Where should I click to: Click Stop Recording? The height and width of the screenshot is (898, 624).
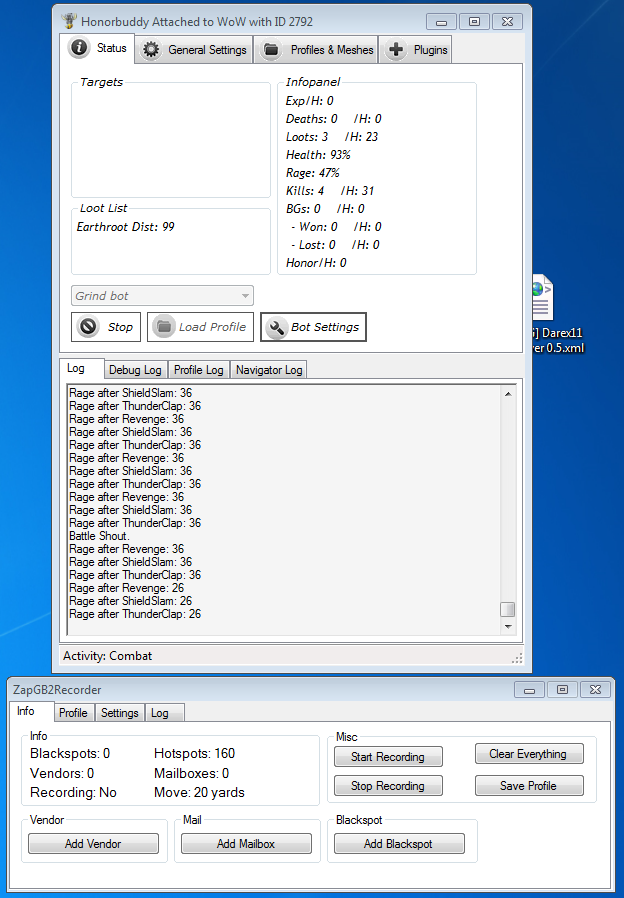tap(388, 786)
